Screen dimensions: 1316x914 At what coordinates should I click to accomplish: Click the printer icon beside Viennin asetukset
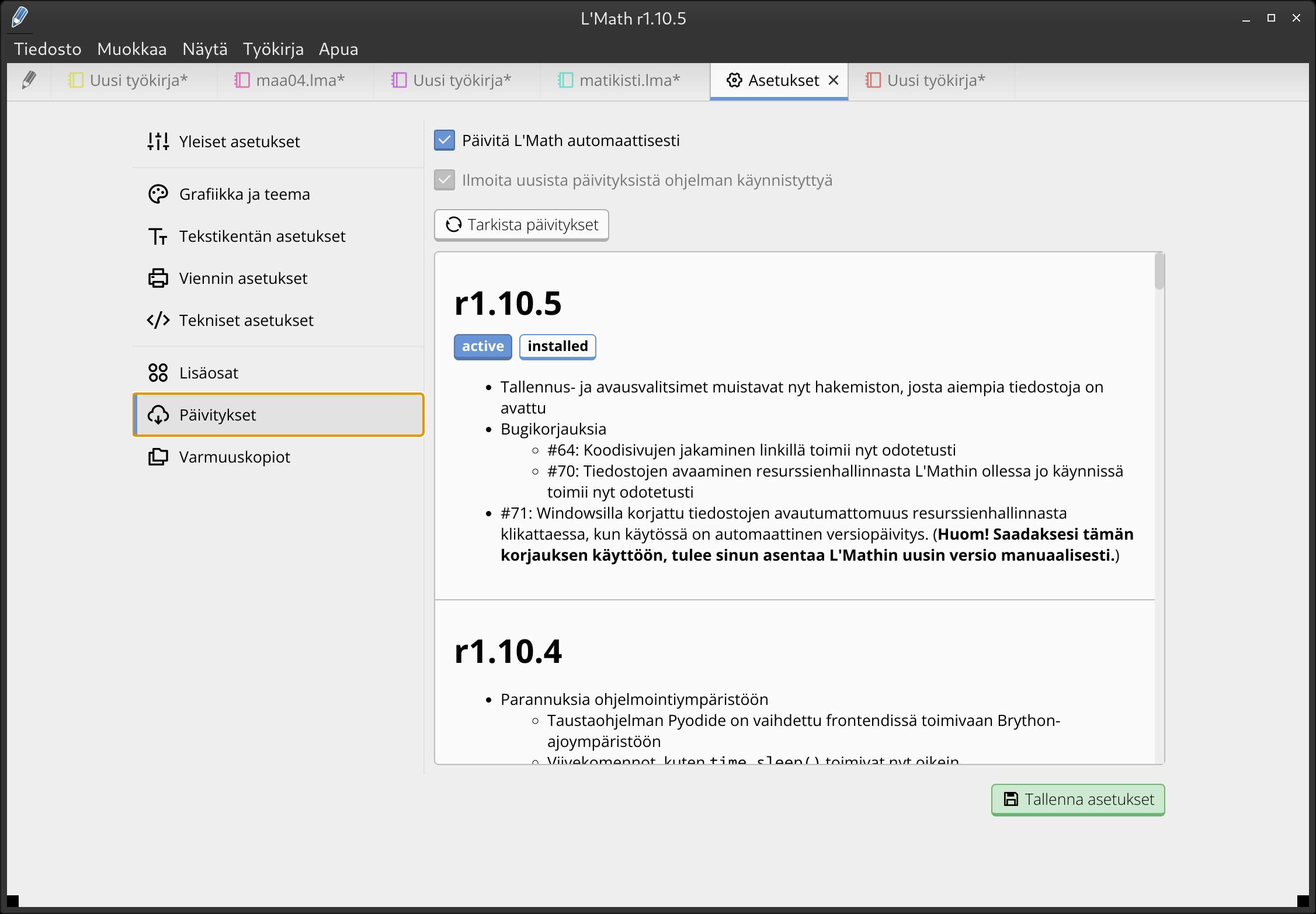pos(158,278)
